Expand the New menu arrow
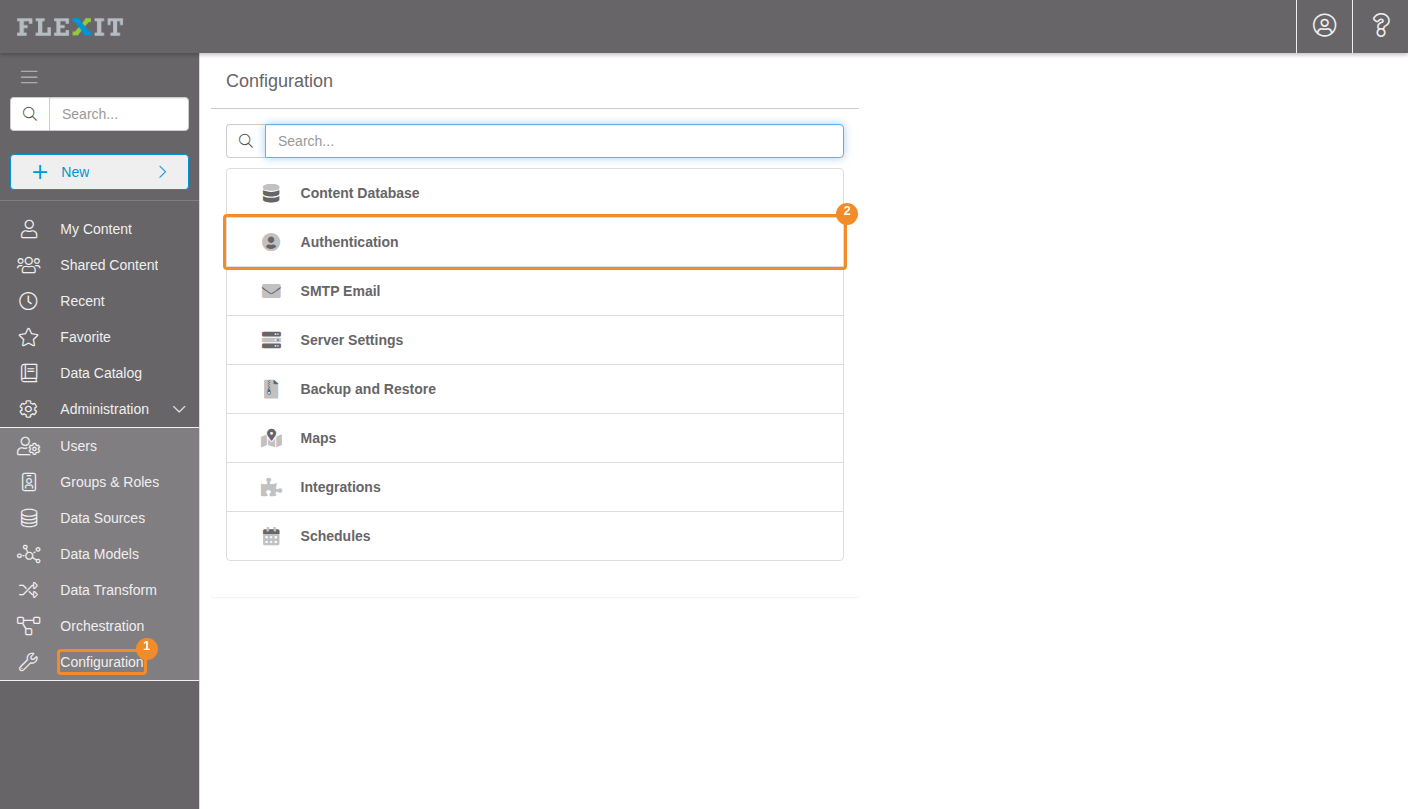The image size is (1408, 809). pyautogui.click(x=163, y=172)
